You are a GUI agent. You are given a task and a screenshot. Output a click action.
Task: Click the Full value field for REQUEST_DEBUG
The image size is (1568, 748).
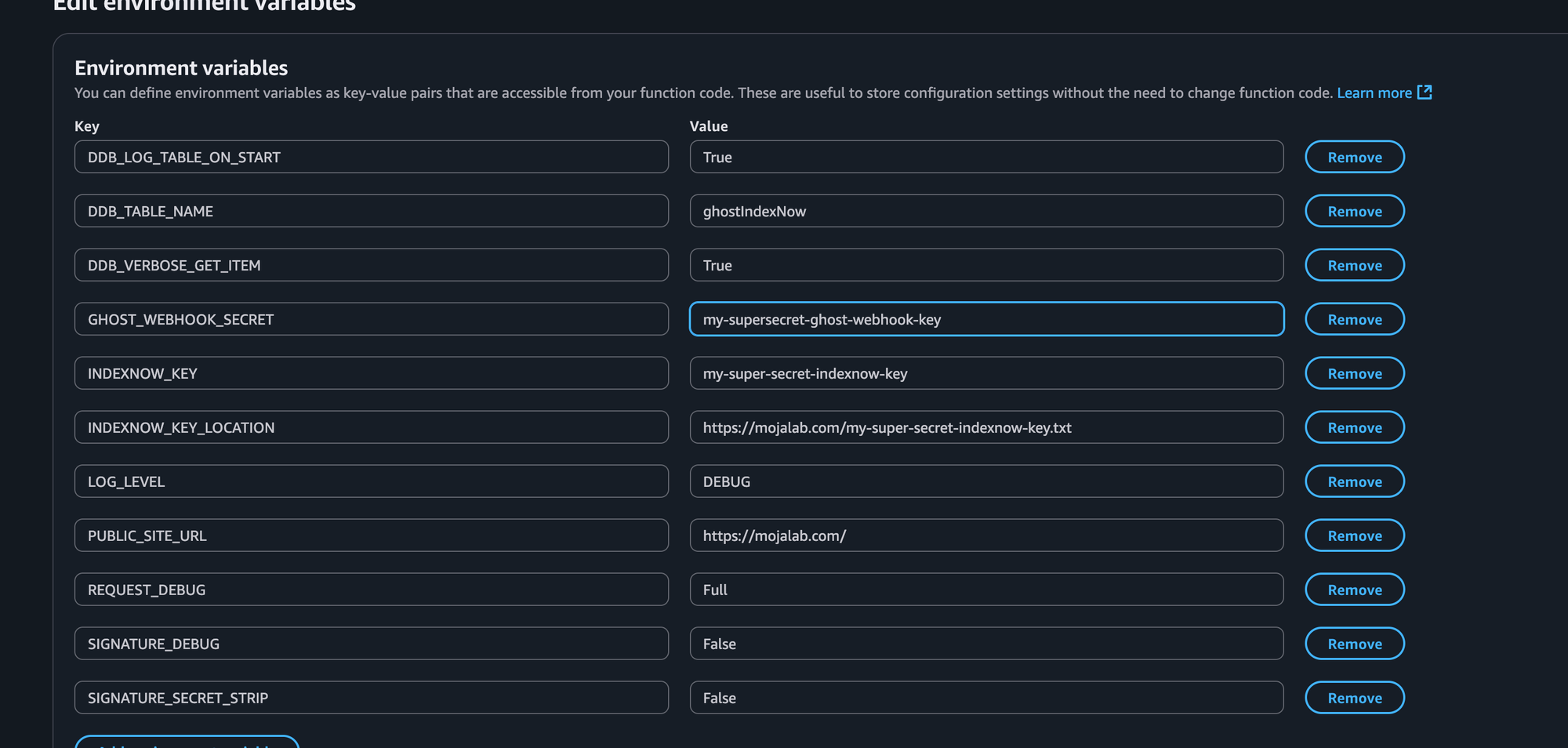(x=986, y=590)
